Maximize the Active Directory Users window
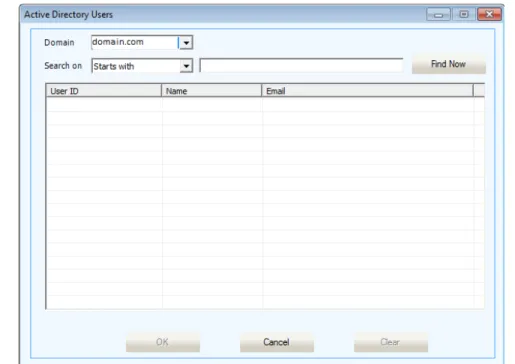Image resolution: width=515 pixels, height=364 pixels. (464, 14)
